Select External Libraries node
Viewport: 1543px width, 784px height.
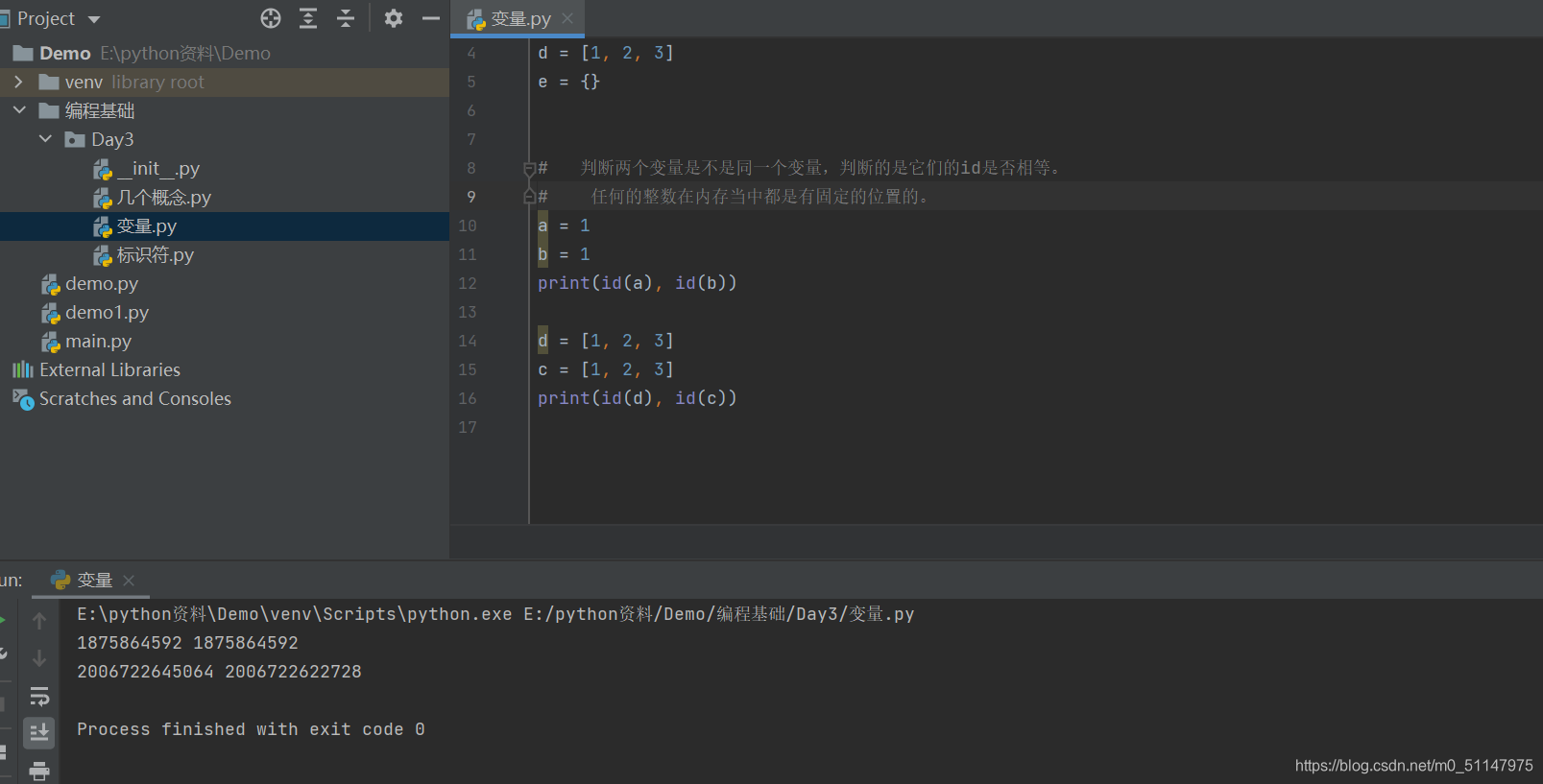(109, 370)
